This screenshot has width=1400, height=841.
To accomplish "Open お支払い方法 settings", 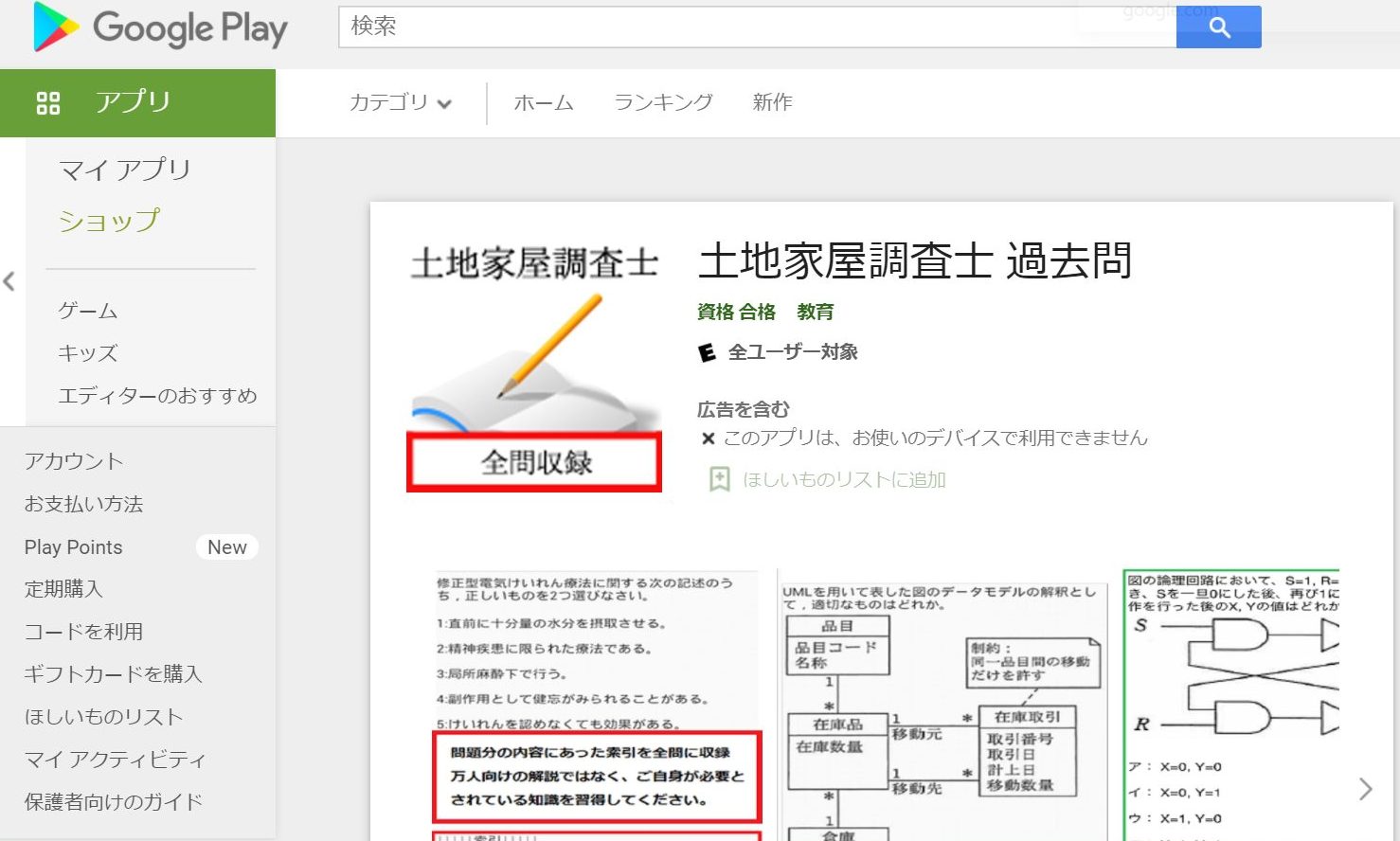I will pos(83,504).
